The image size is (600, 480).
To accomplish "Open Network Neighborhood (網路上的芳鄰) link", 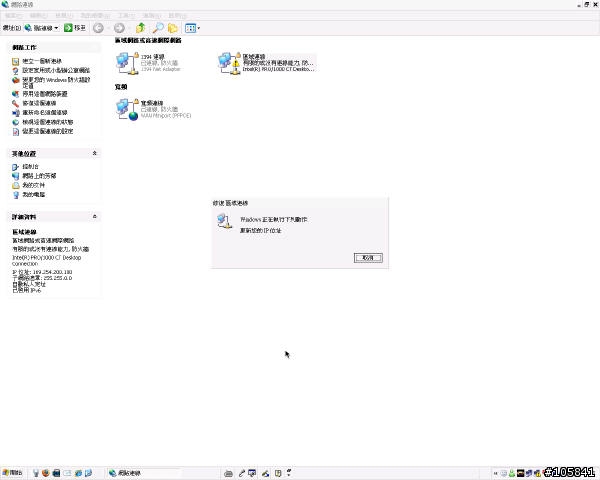I will (39, 176).
